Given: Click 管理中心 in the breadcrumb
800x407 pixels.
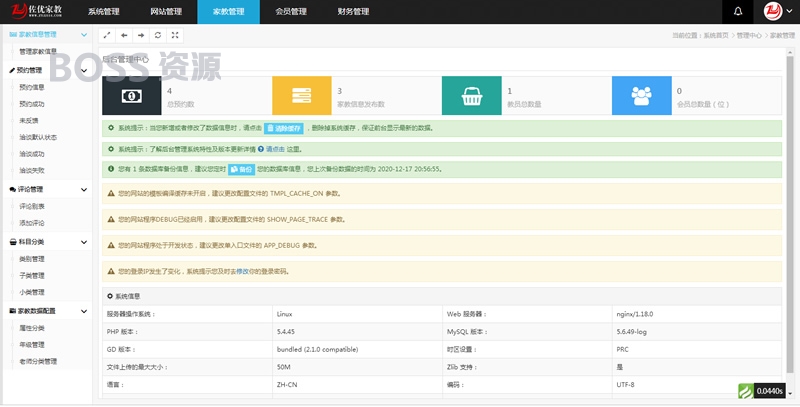Looking at the screenshot, I should point(749,35).
